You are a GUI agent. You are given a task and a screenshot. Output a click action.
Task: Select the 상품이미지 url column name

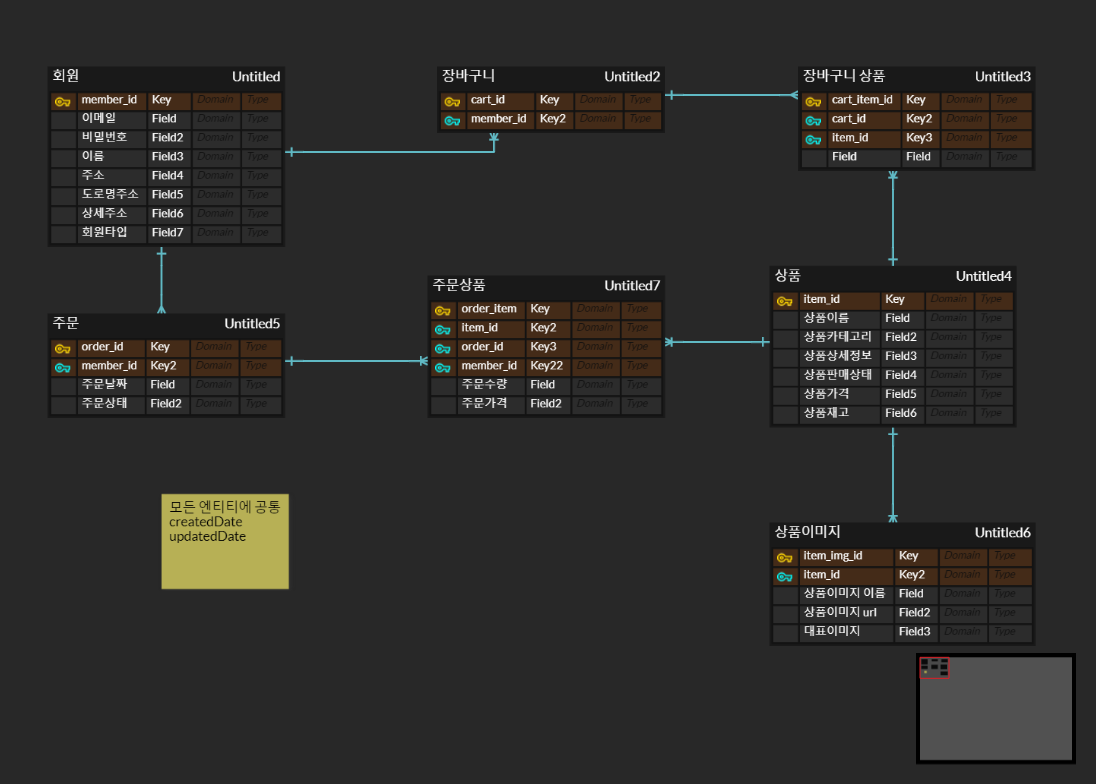[840, 611]
